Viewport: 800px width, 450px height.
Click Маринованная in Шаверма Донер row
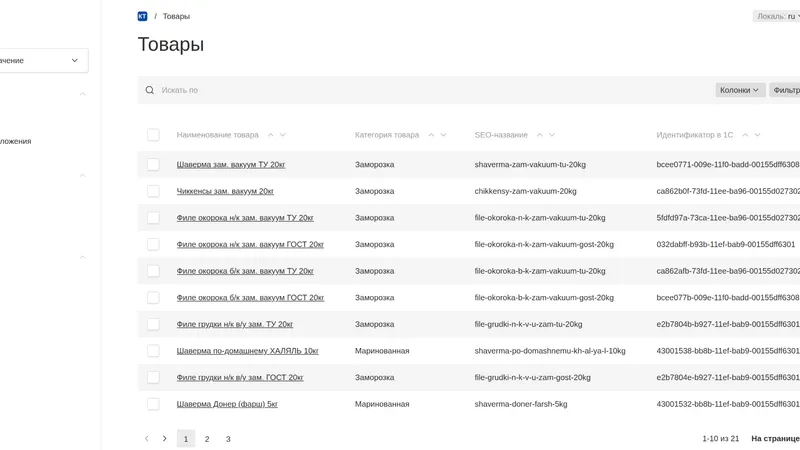382,404
